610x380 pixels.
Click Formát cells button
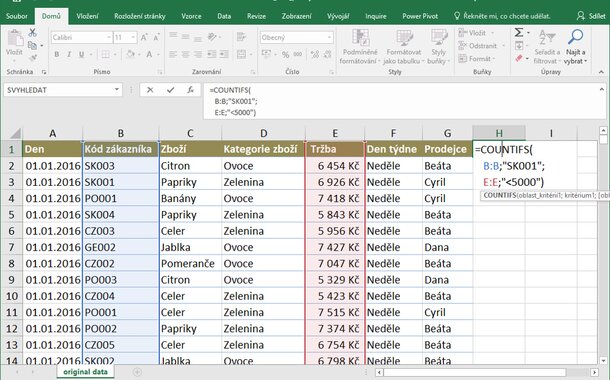(x=477, y=59)
